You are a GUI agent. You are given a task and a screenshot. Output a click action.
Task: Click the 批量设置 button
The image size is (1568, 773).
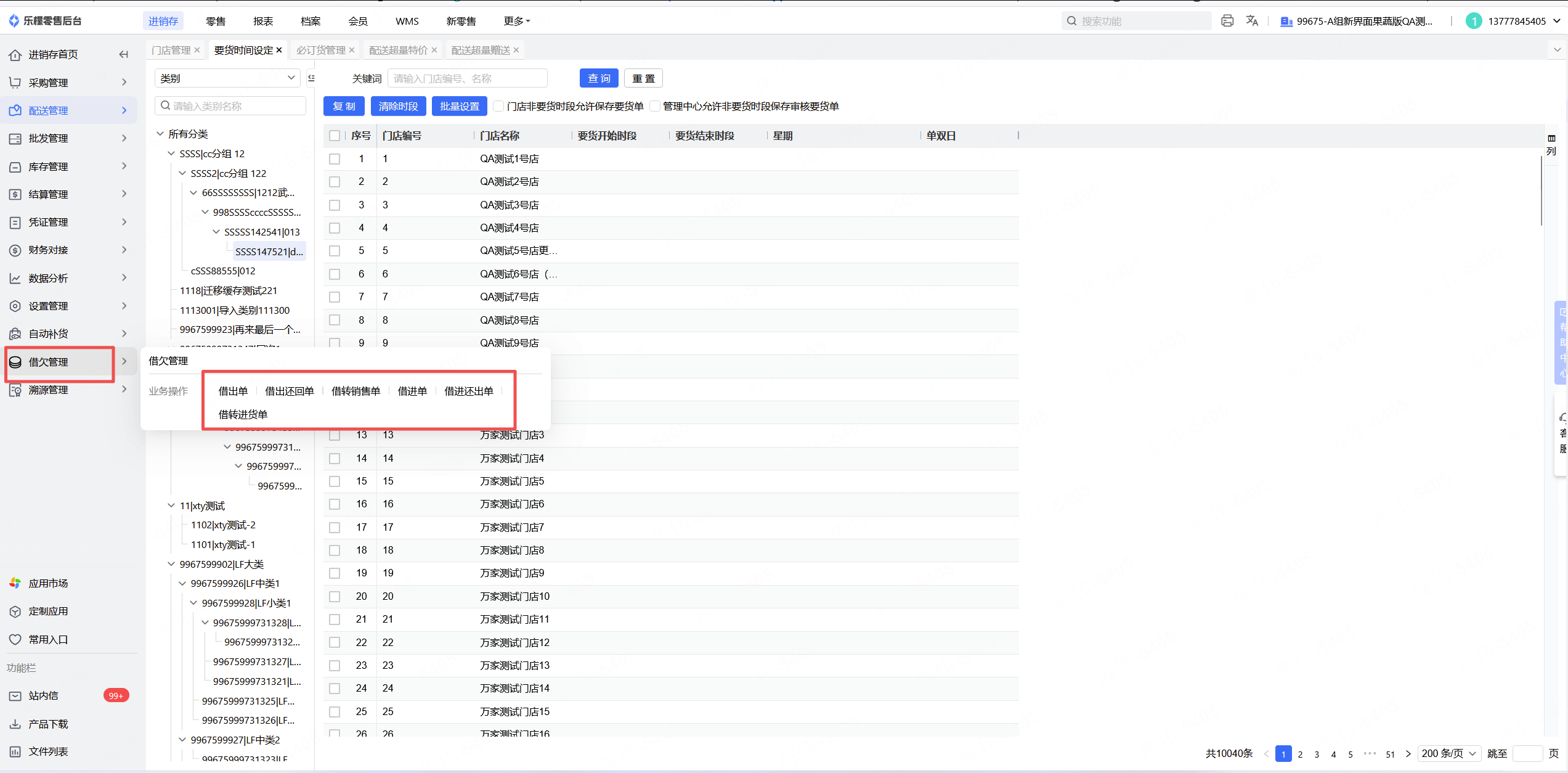coord(459,106)
